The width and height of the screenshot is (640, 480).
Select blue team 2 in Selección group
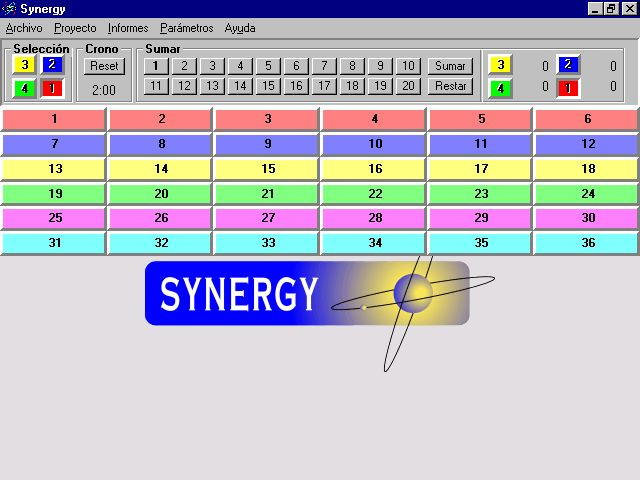[x=53, y=66]
